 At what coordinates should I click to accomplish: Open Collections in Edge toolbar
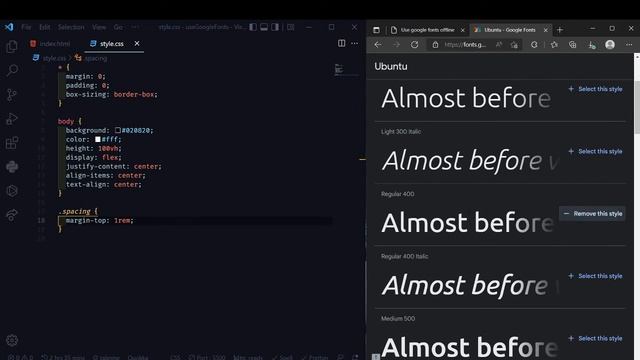573,45
